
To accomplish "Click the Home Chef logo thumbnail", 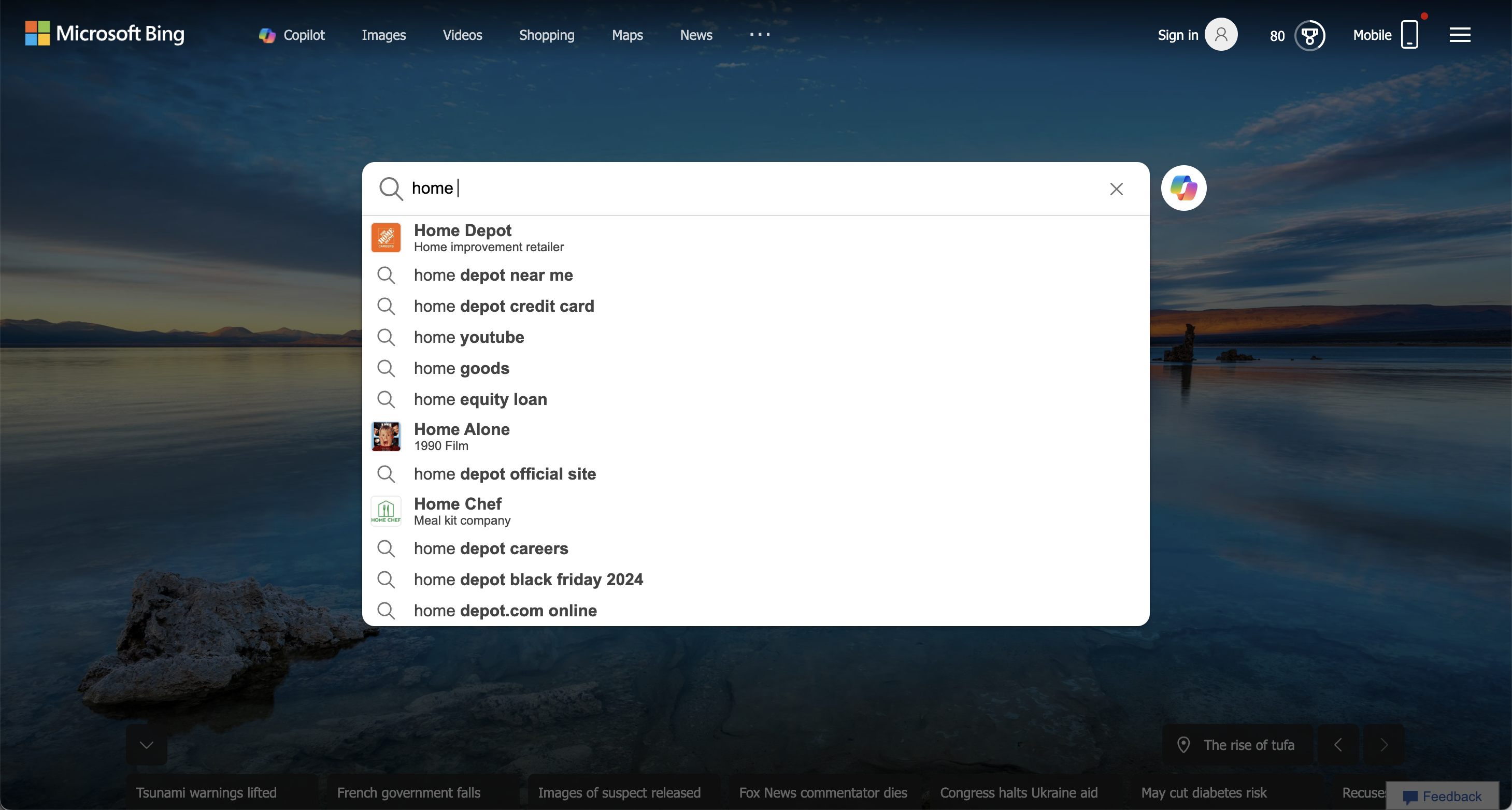I will 386,511.
